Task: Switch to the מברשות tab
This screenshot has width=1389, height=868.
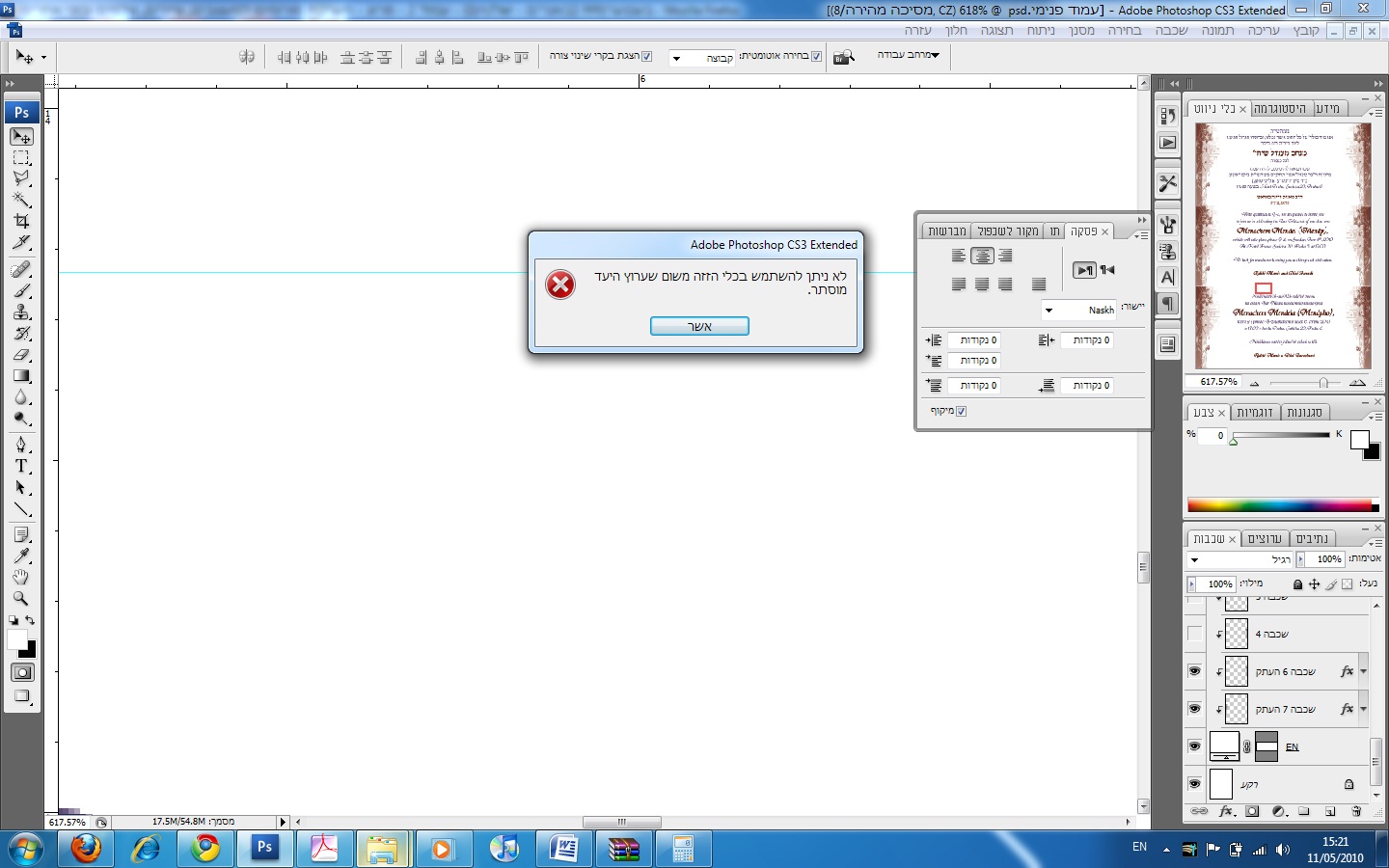Action: [946, 231]
